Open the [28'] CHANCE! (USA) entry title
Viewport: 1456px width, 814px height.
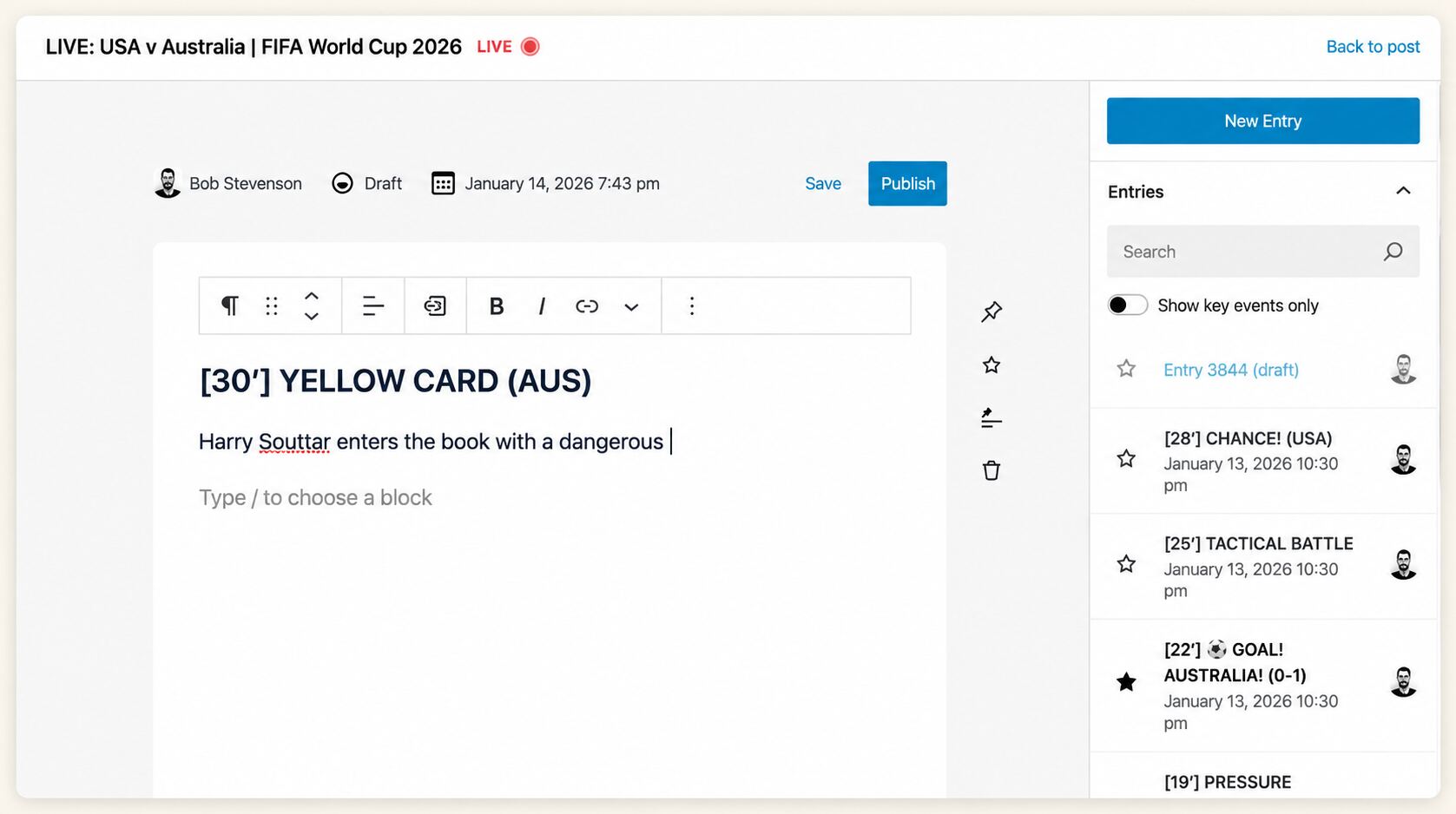1248,438
